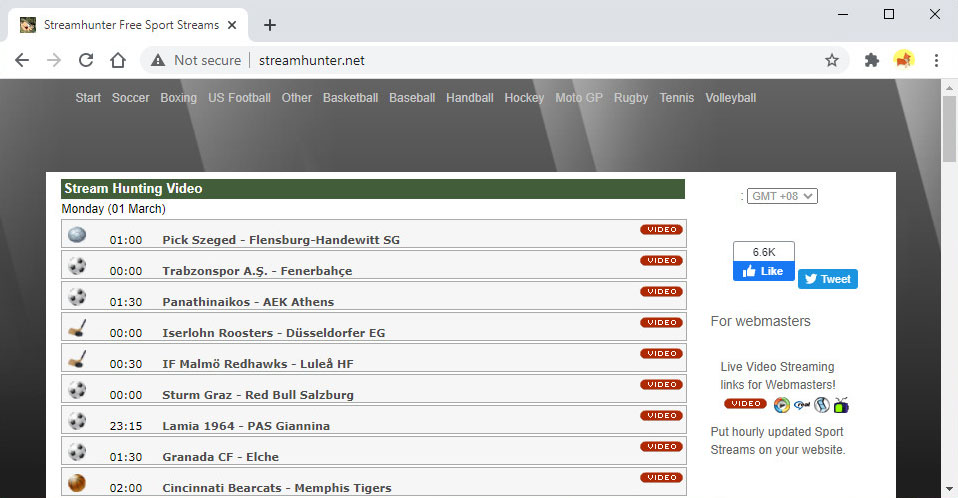The image size is (958, 498).
Task: Click the basketball icon for Cincinnati Bearcats match
Action: 77,483
